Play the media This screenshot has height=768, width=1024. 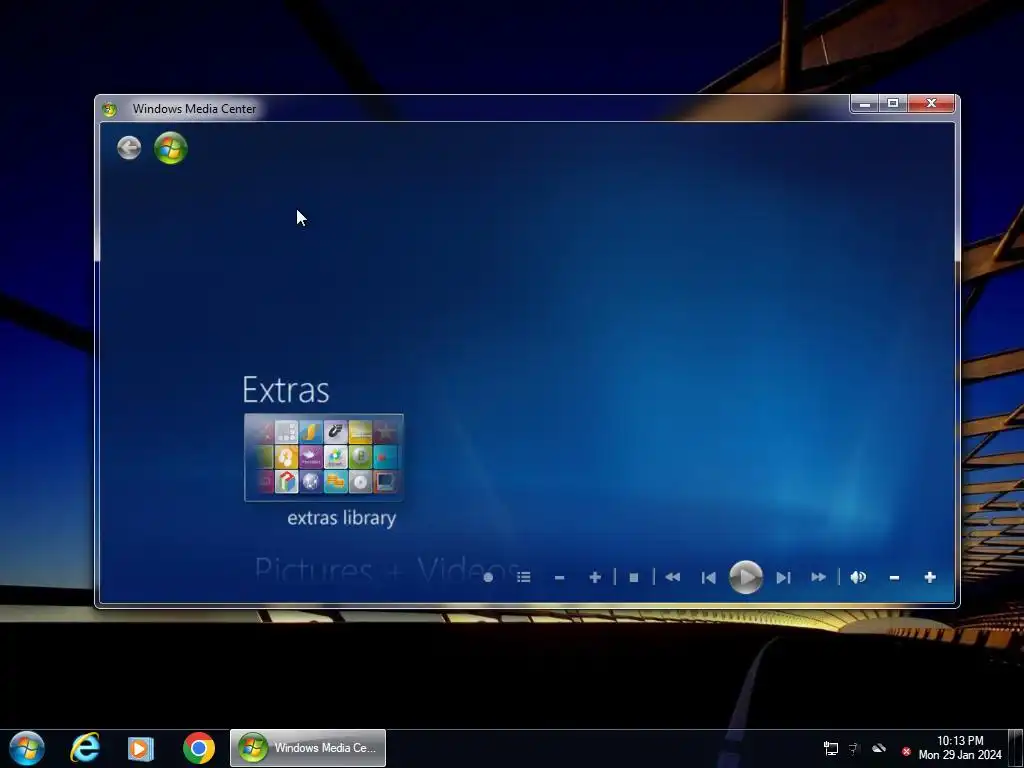(x=746, y=577)
